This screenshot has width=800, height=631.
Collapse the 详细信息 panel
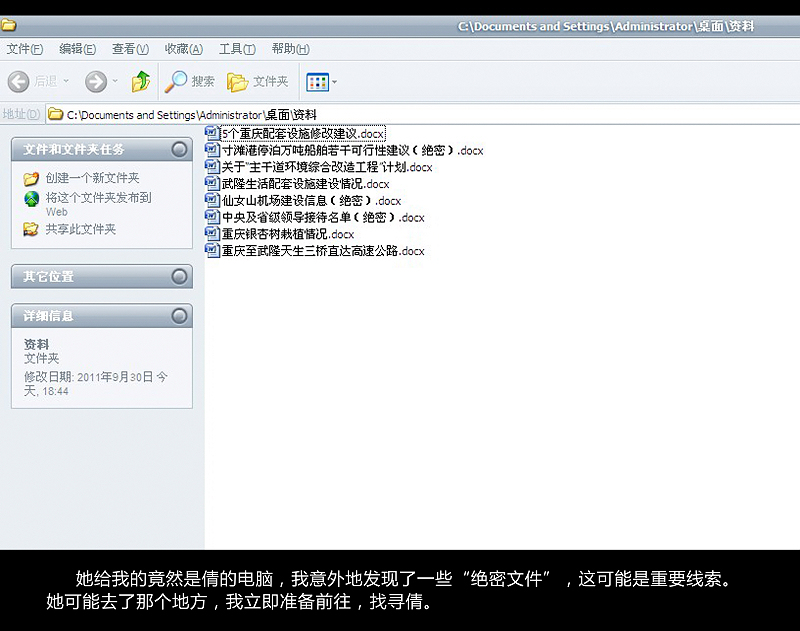click(179, 316)
